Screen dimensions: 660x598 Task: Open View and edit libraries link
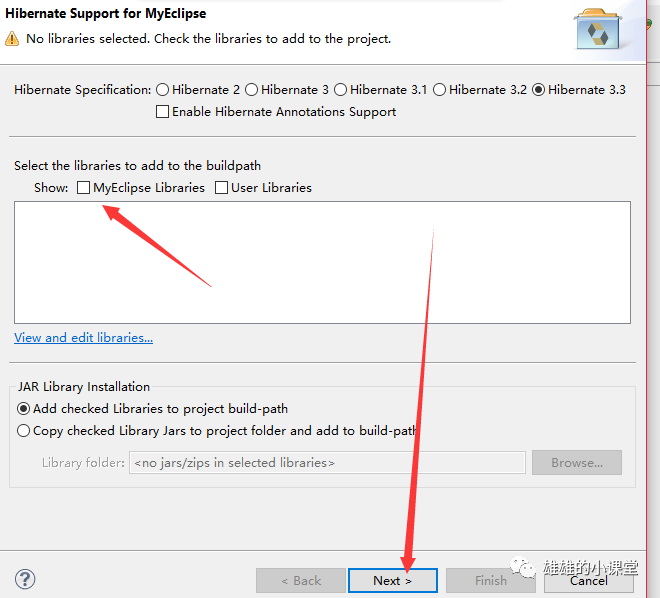(83, 338)
